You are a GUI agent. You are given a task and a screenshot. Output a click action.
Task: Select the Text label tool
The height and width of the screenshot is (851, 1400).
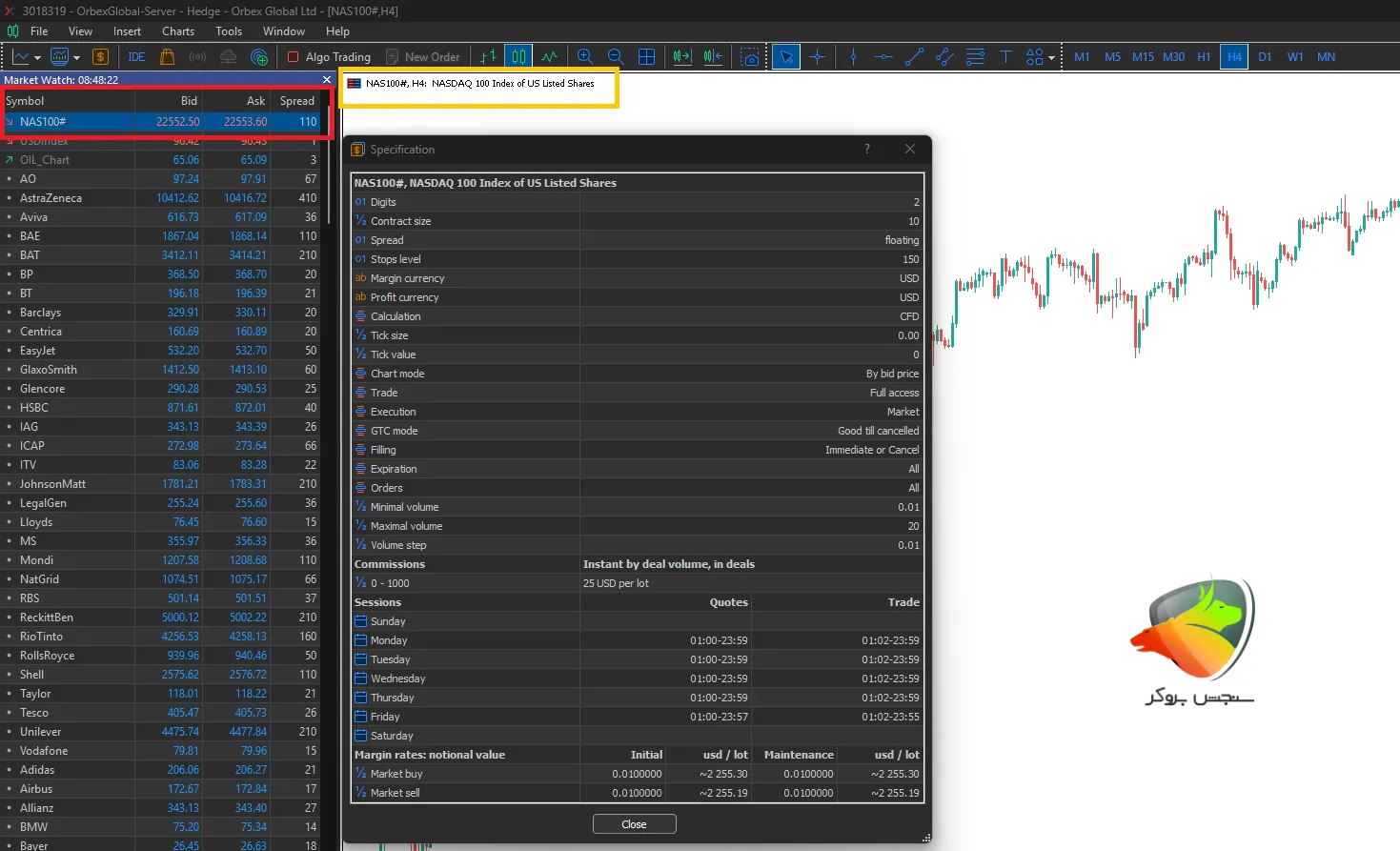tap(1005, 57)
